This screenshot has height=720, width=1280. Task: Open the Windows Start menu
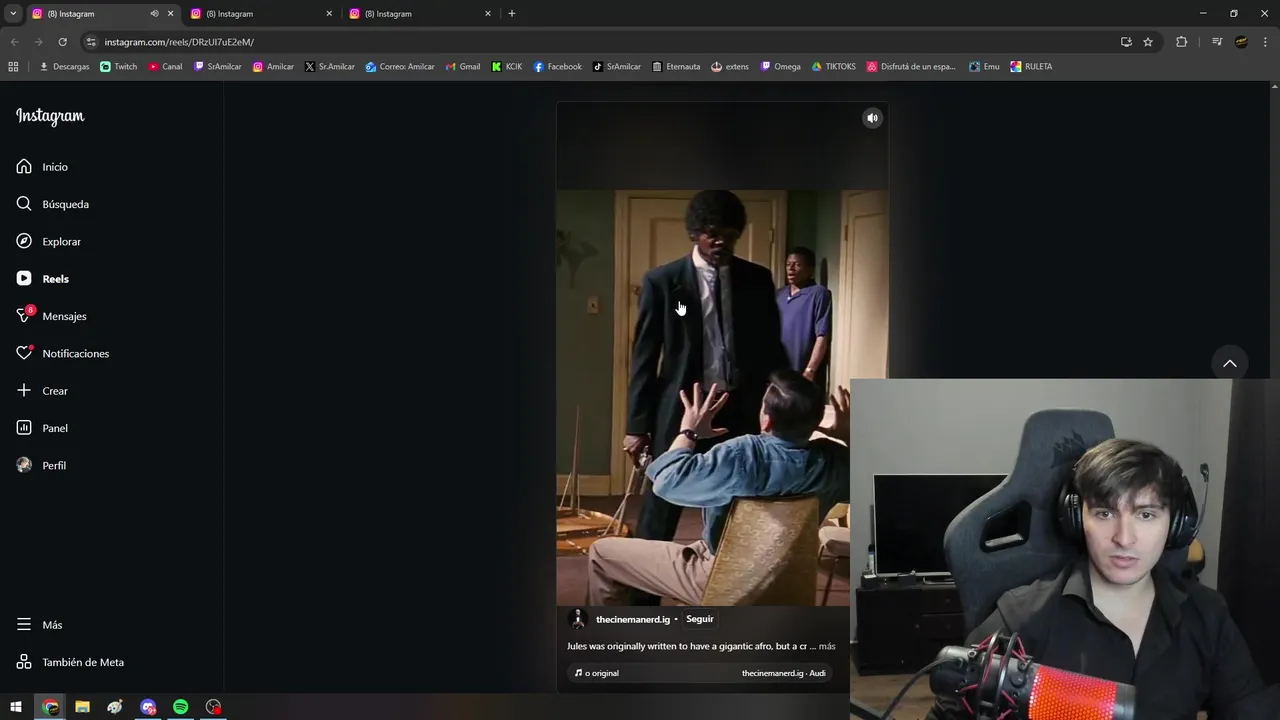[x=16, y=707]
